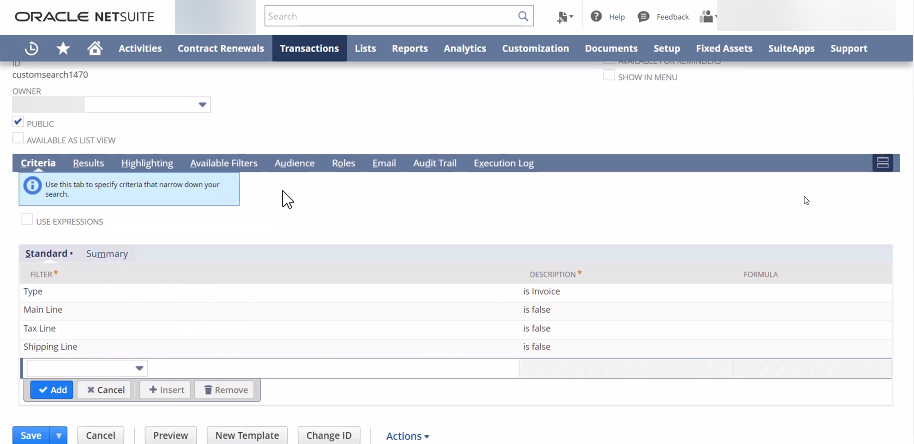
Task: Click the blue Save button
Action: pos(31,436)
